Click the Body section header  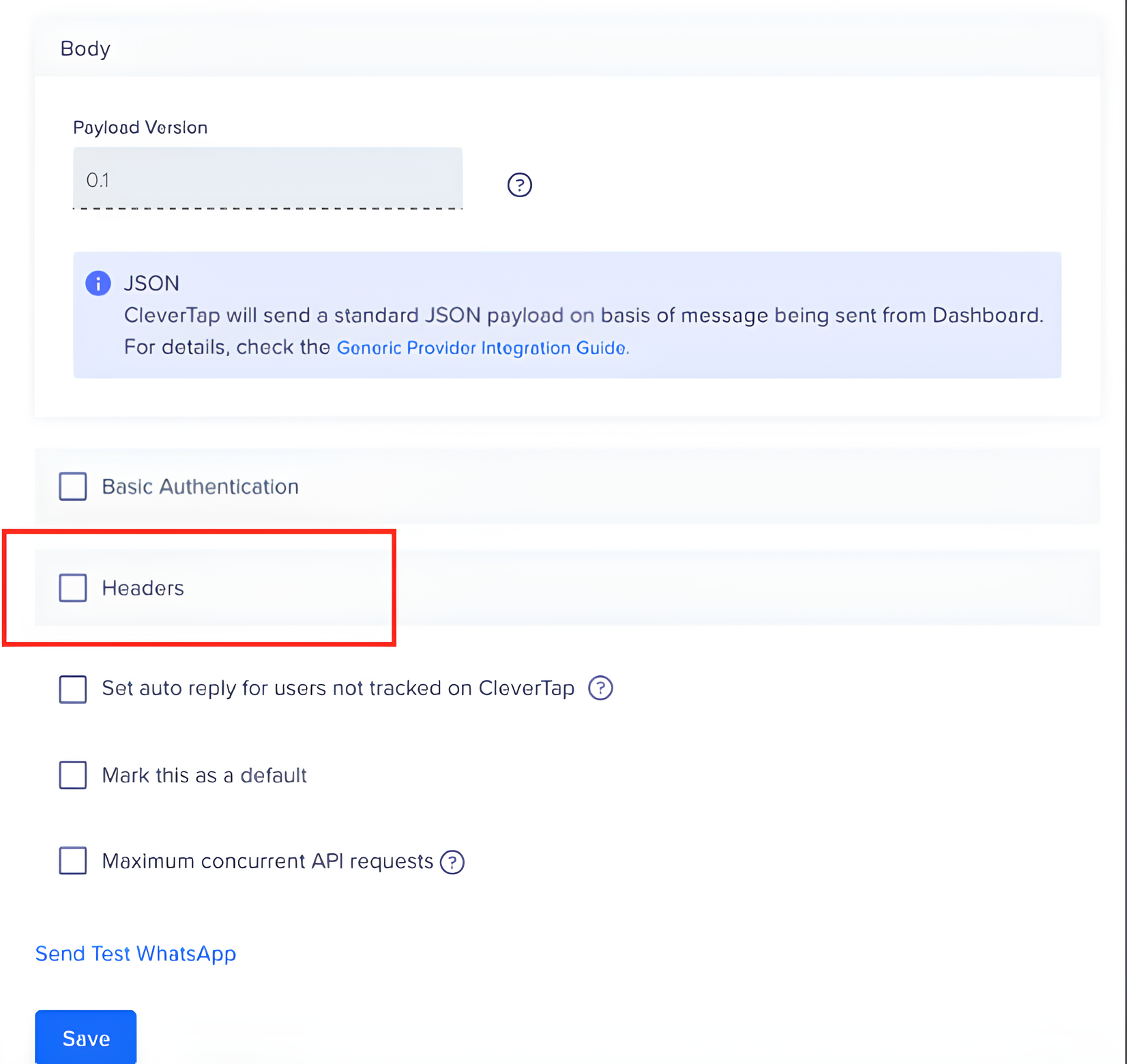(x=85, y=49)
